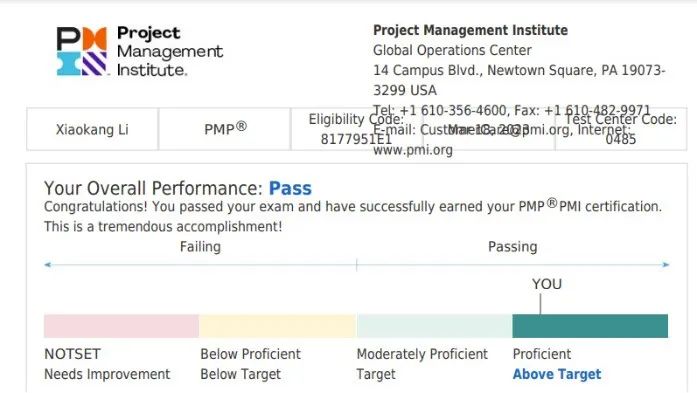Image resolution: width=697 pixels, height=393 pixels.
Task: Click the Above Target label
Action: (x=557, y=374)
